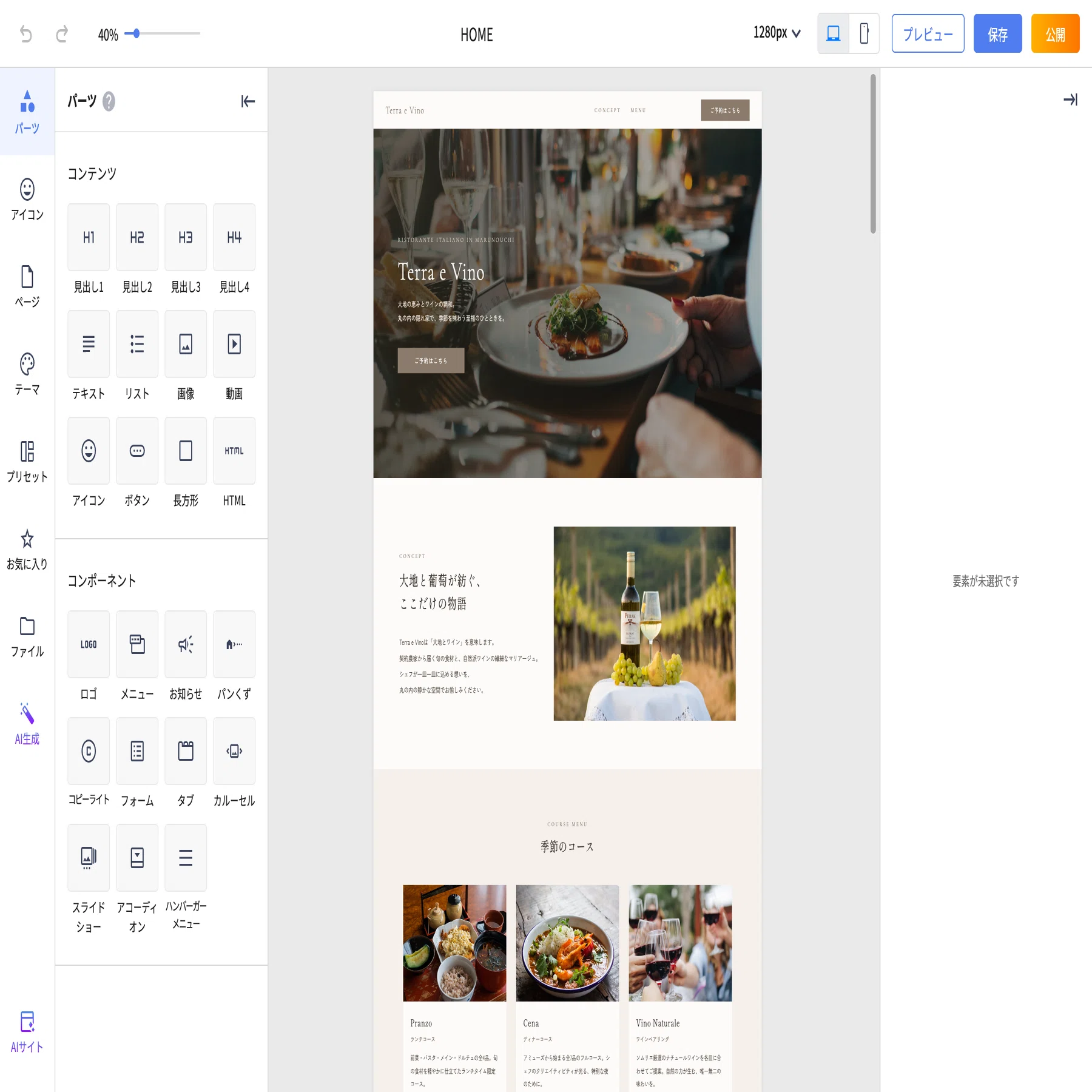The image size is (1092, 1092).
Task: Click the header ご予約はこちら button
Action: (x=725, y=110)
